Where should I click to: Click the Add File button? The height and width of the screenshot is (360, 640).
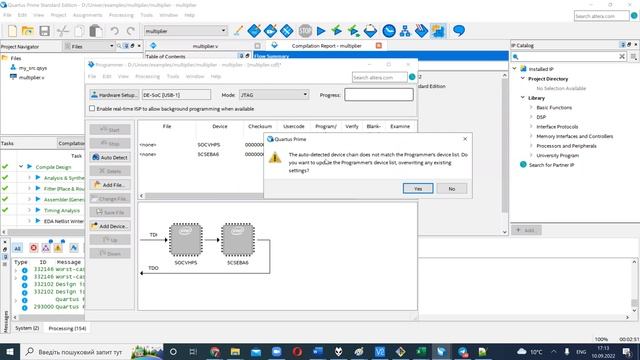(x=110, y=185)
